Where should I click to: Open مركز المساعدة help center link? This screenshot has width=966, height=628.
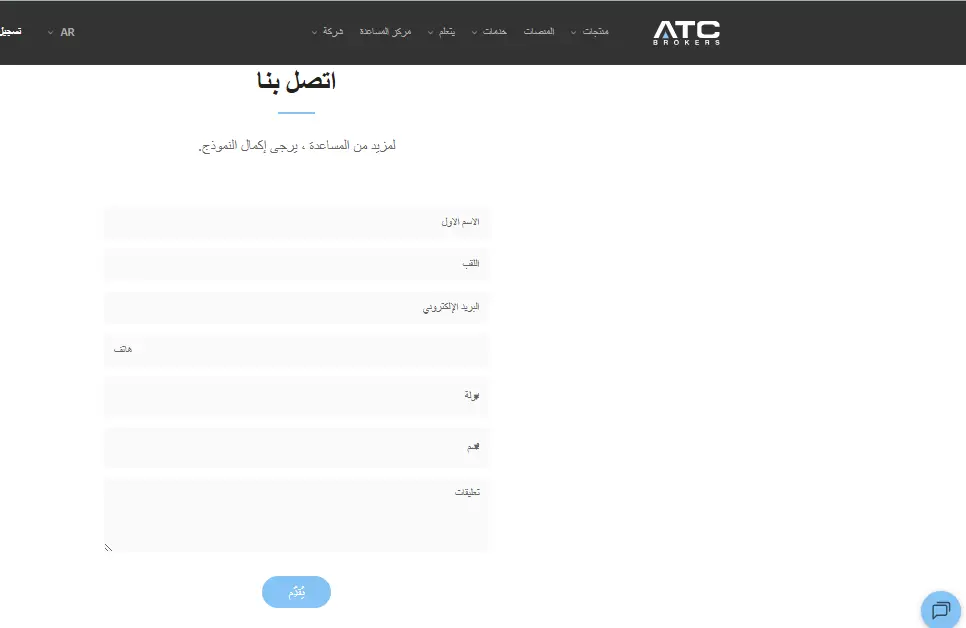[385, 31]
